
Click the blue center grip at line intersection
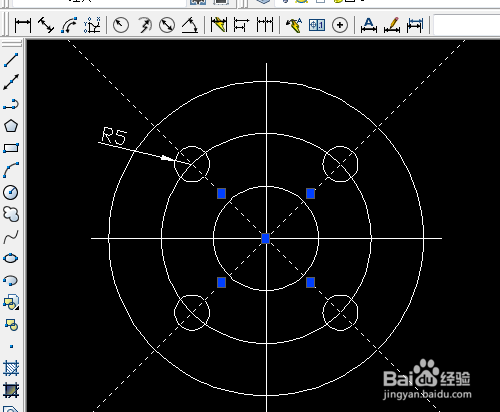266,238
